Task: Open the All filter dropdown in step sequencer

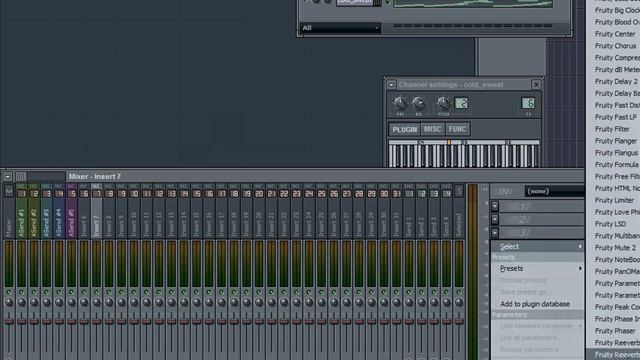Action: pyautogui.click(x=340, y=28)
